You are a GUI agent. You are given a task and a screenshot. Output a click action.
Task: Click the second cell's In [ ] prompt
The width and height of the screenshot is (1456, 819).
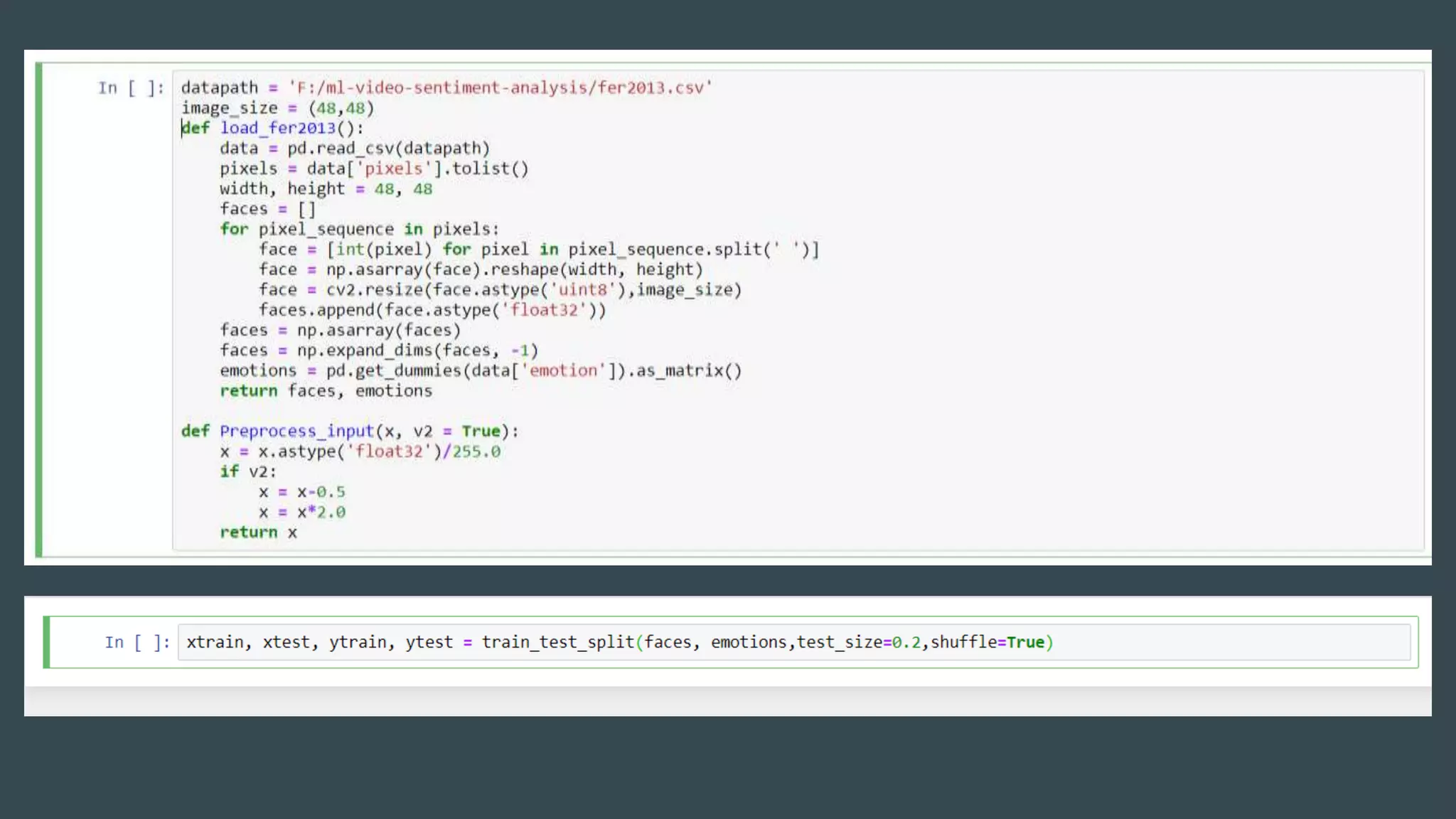(x=137, y=643)
